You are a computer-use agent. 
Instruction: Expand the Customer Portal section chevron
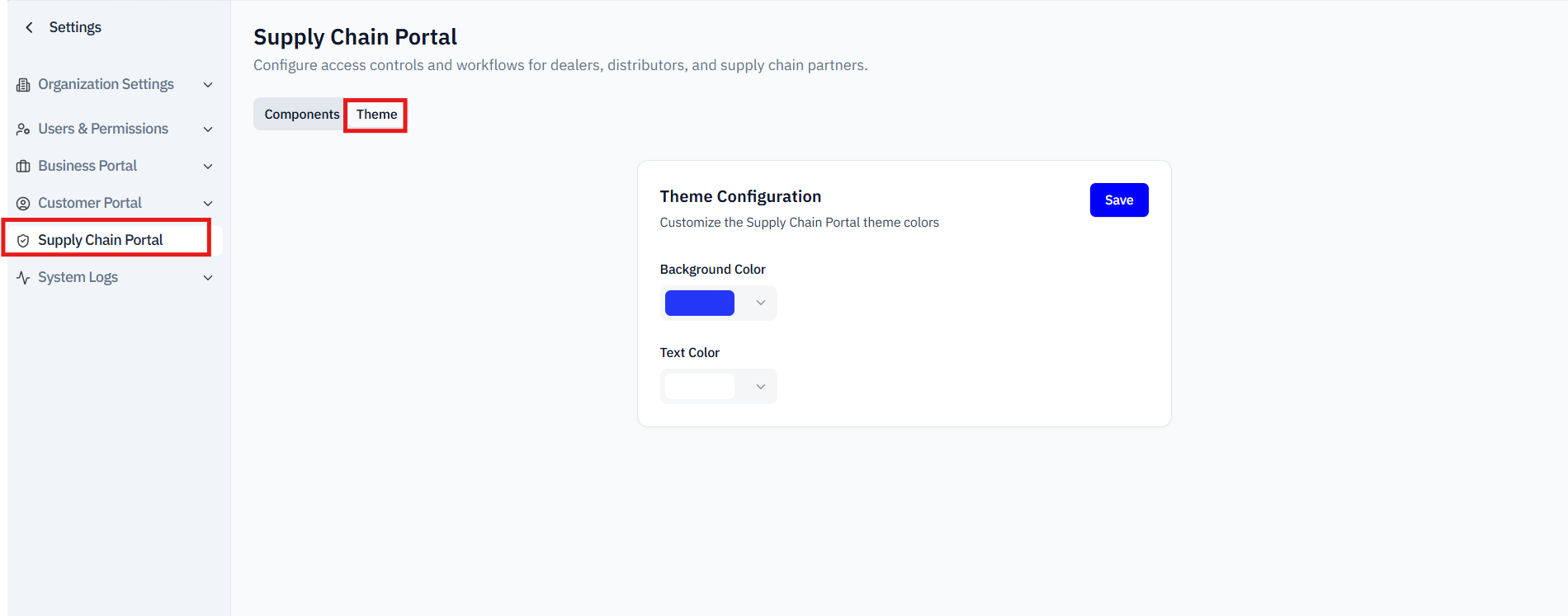(x=208, y=204)
